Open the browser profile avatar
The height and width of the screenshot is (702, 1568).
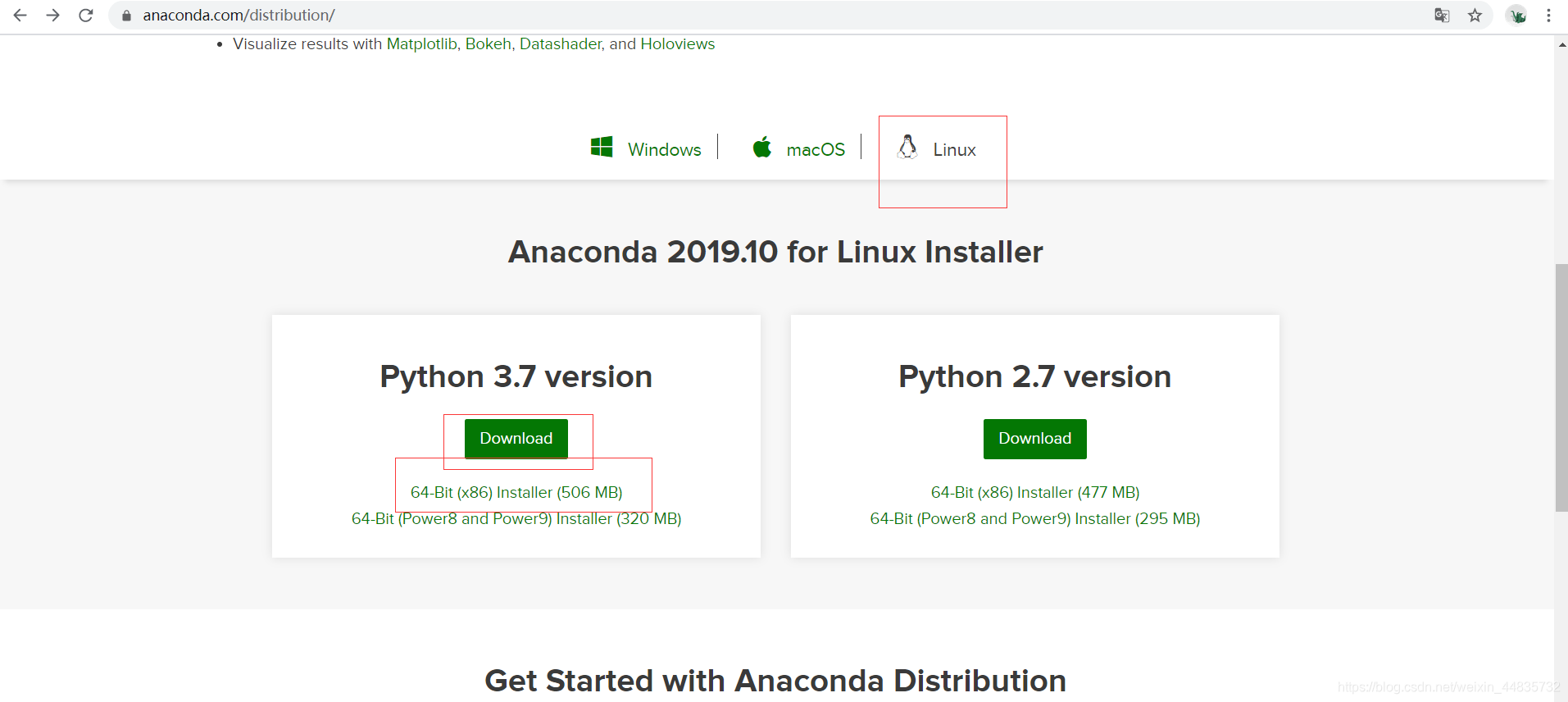pyautogui.click(x=1516, y=15)
